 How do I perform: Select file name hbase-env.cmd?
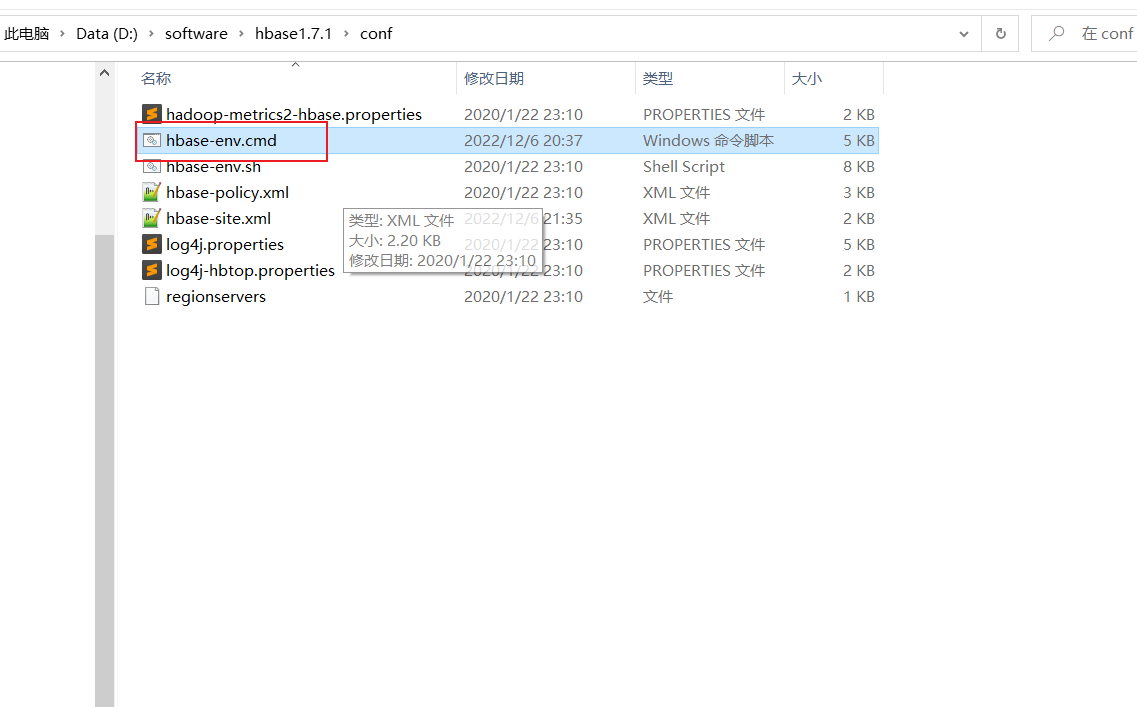(221, 140)
